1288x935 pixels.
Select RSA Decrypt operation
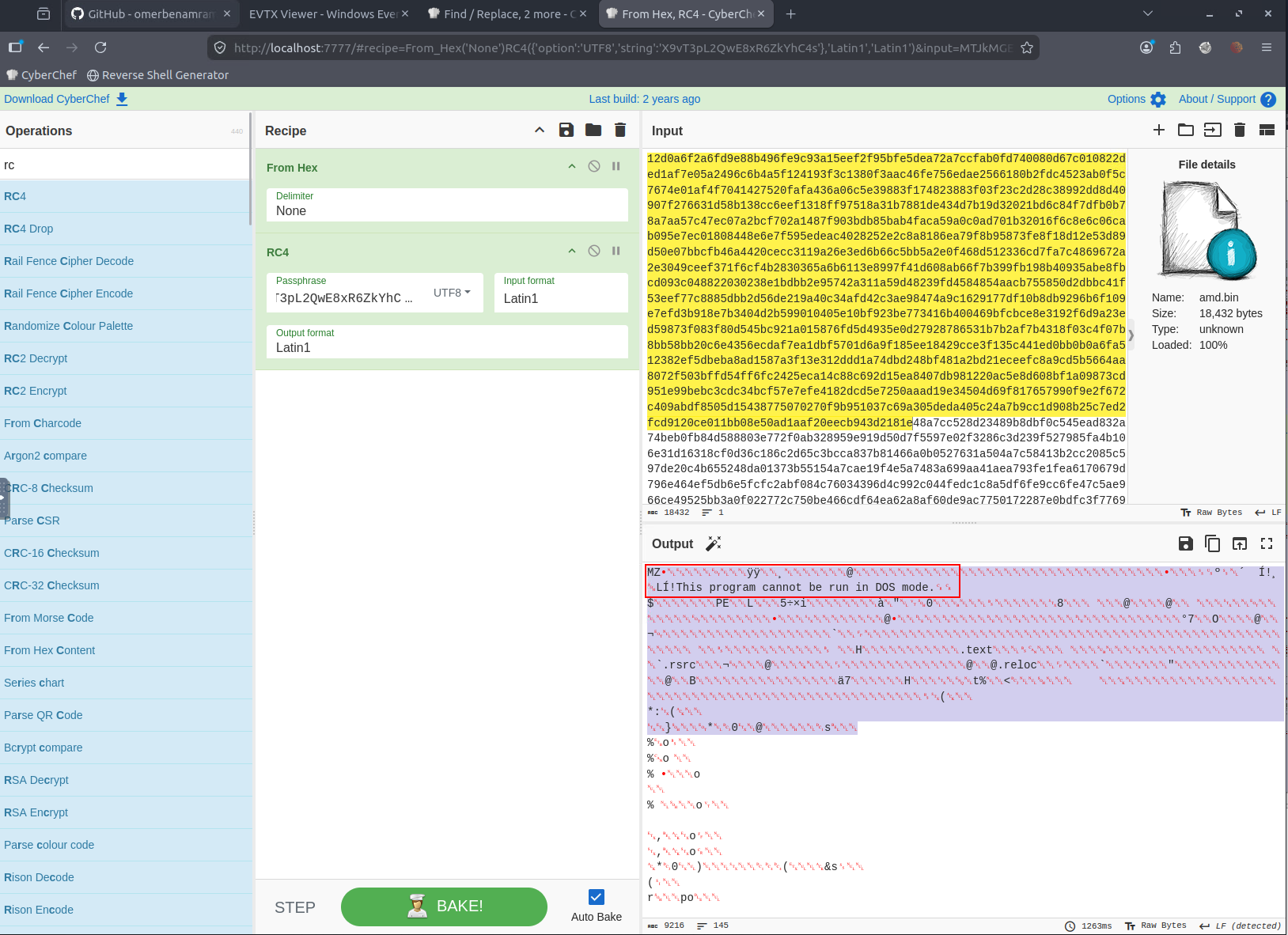click(126, 780)
